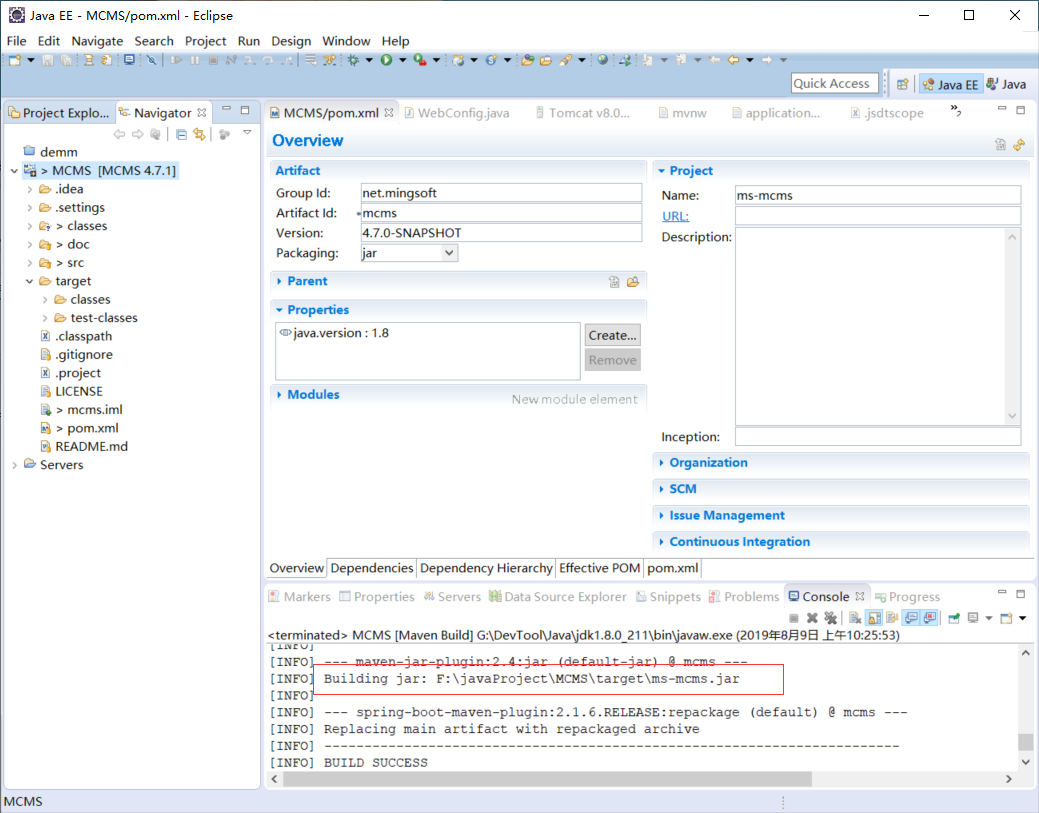Image resolution: width=1039 pixels, height=813 pixels.
Task: Click the green Run button icon
Action: [x=386, y=60]
